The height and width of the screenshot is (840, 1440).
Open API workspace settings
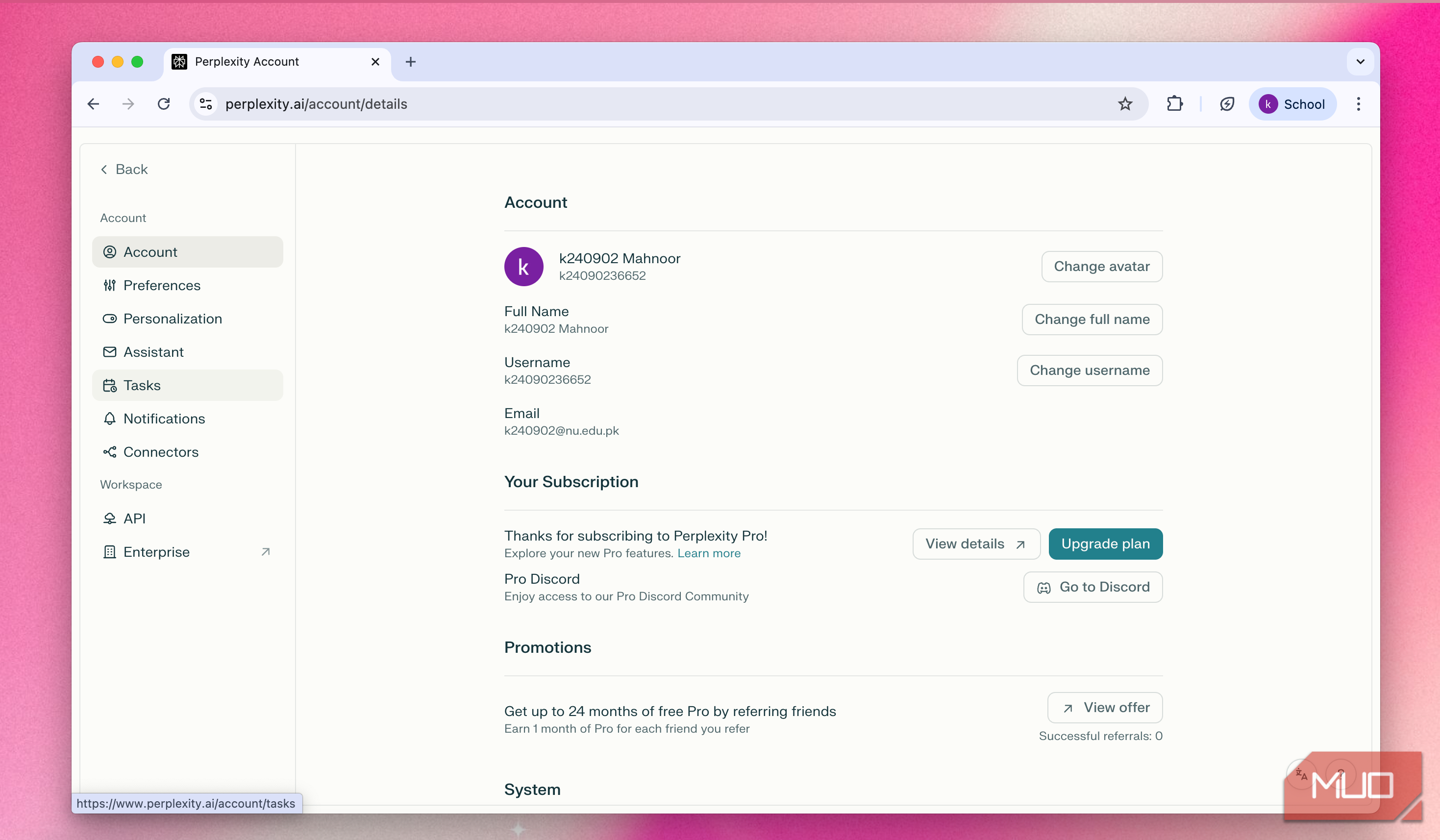(x=187, y=519)
